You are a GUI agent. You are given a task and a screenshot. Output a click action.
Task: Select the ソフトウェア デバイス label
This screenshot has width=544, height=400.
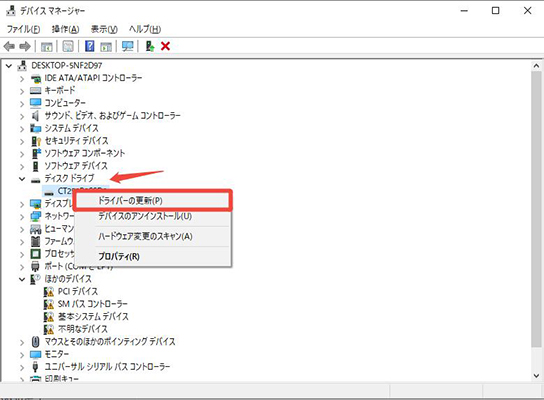click(x=76, y=165)
